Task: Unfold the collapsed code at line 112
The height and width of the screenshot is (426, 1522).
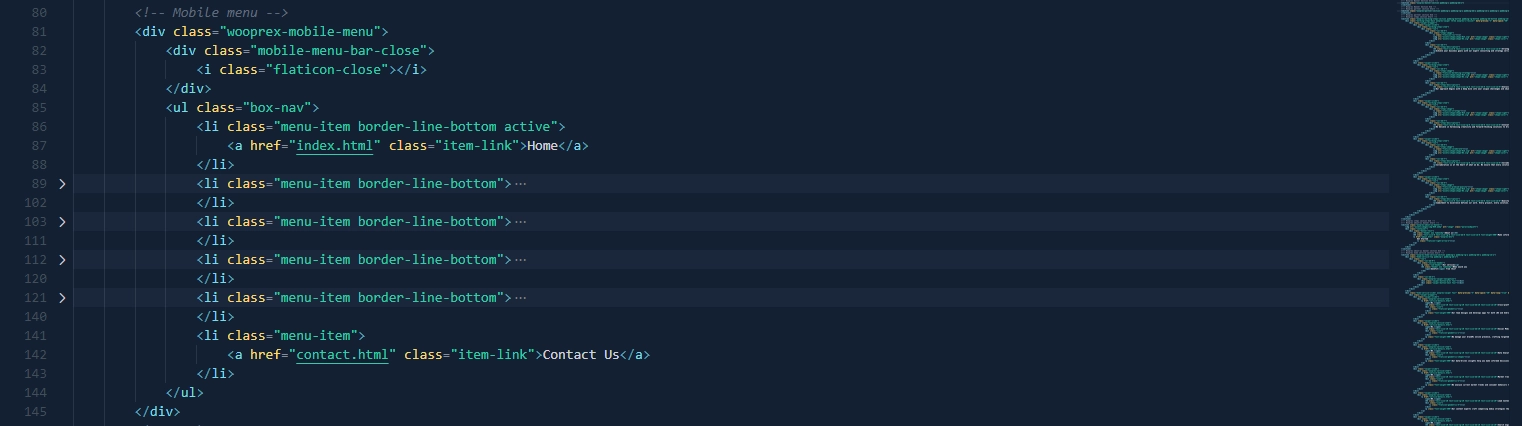Action: [62, 260]
